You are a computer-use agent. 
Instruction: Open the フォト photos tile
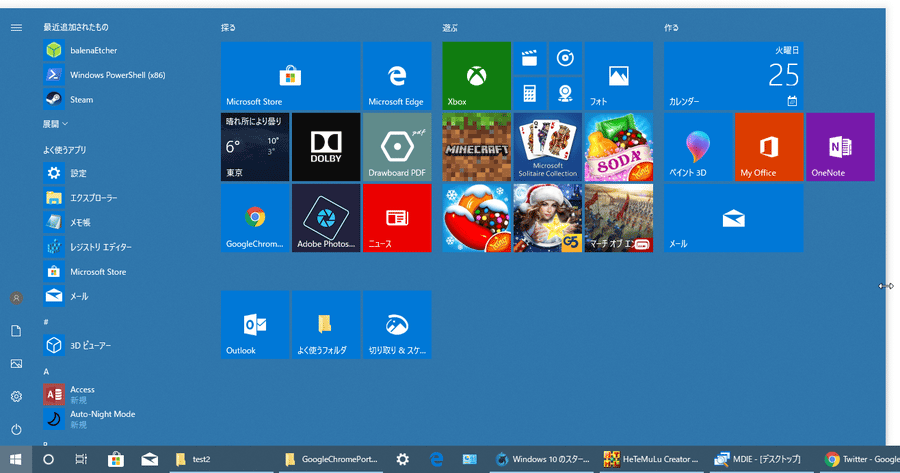coord(619,76)
